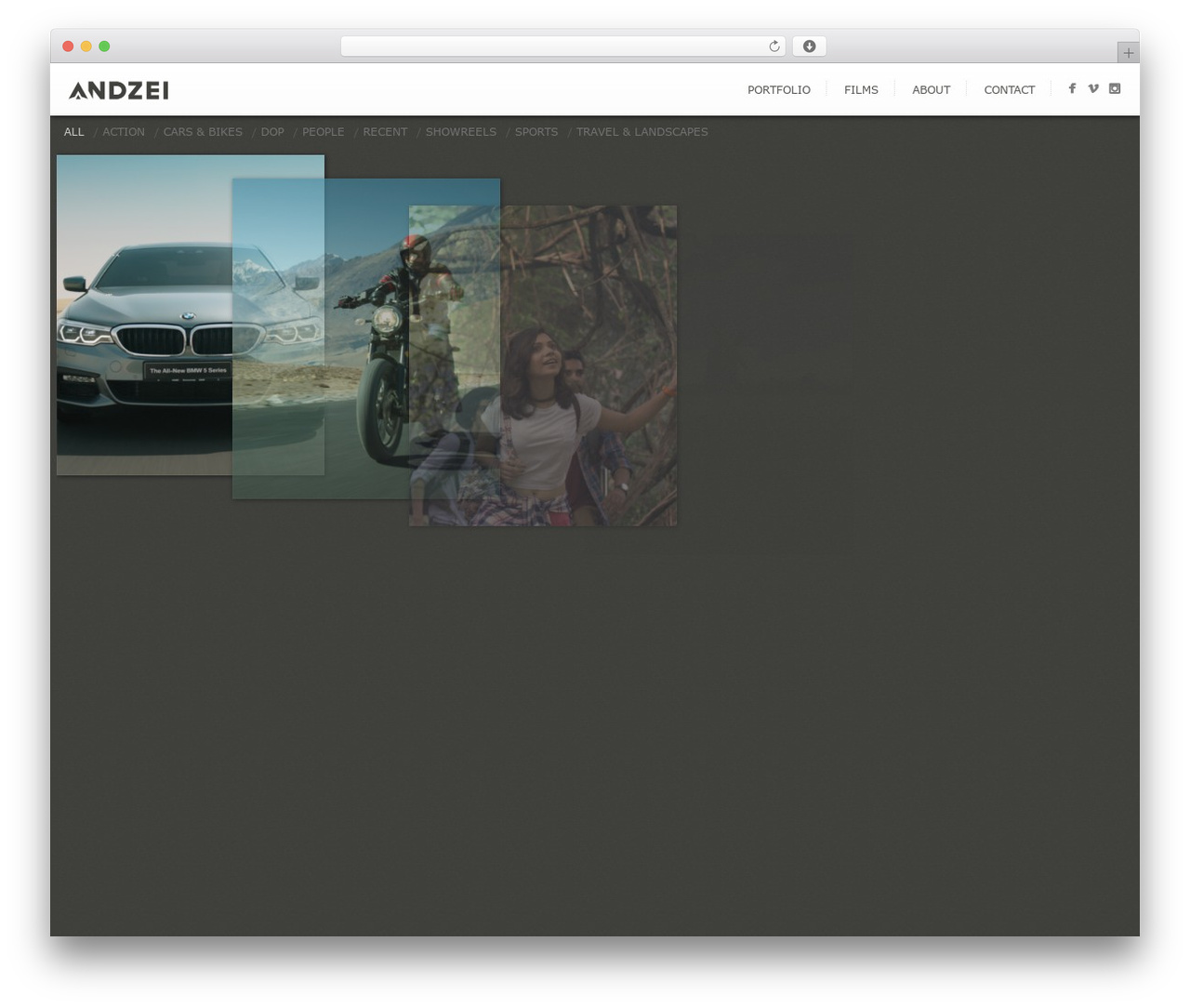
Task: Open the Facebook social icon
Action: click(x=1072, y=88)
